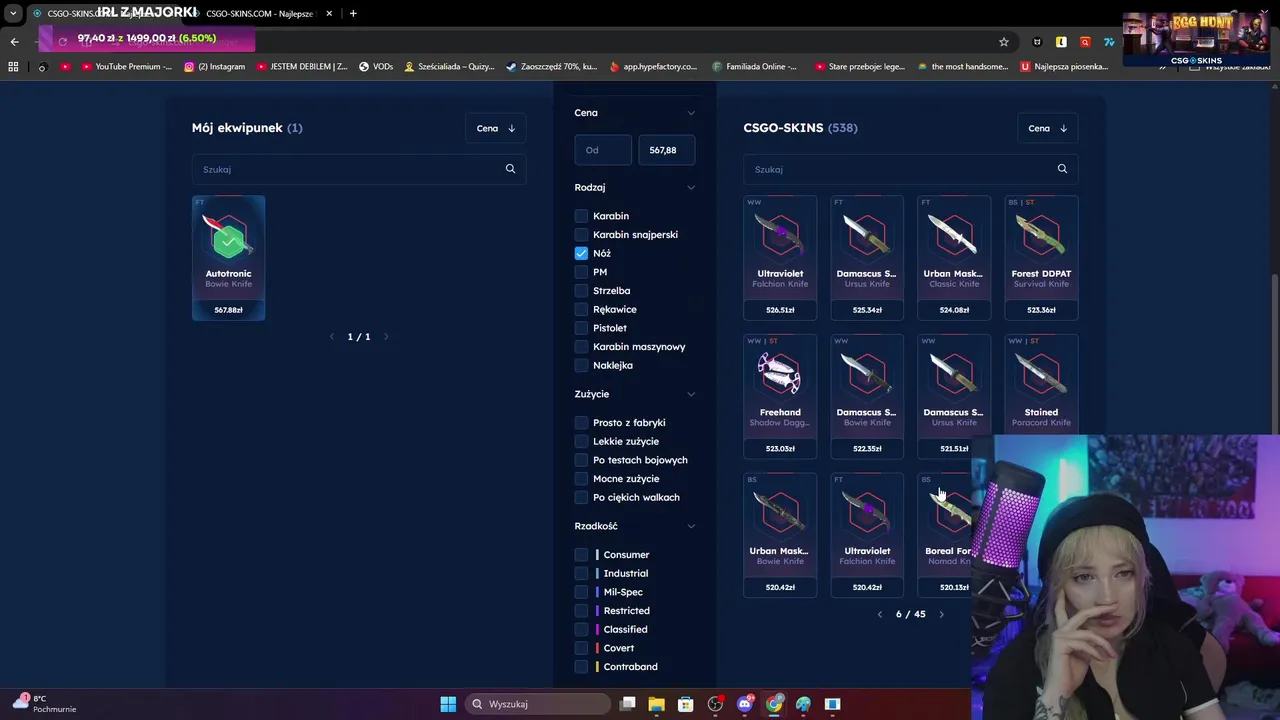The width and height of the screenshot is (1280, 720).
Task: Click the Od minimum price field
Action: coord(603,150)
